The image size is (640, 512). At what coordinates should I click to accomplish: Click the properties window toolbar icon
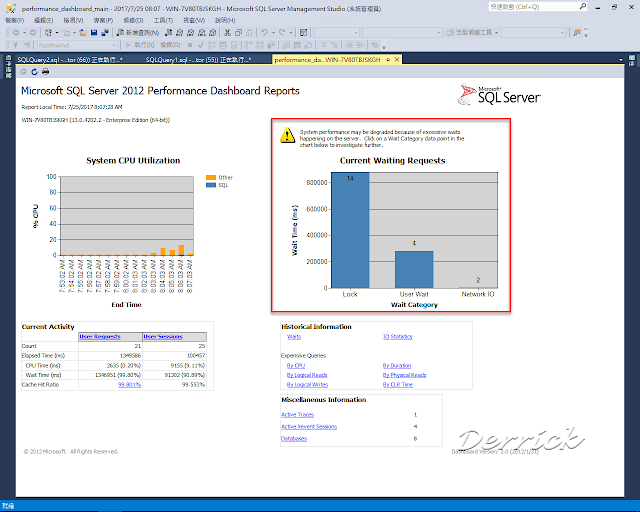coord(303,33)
